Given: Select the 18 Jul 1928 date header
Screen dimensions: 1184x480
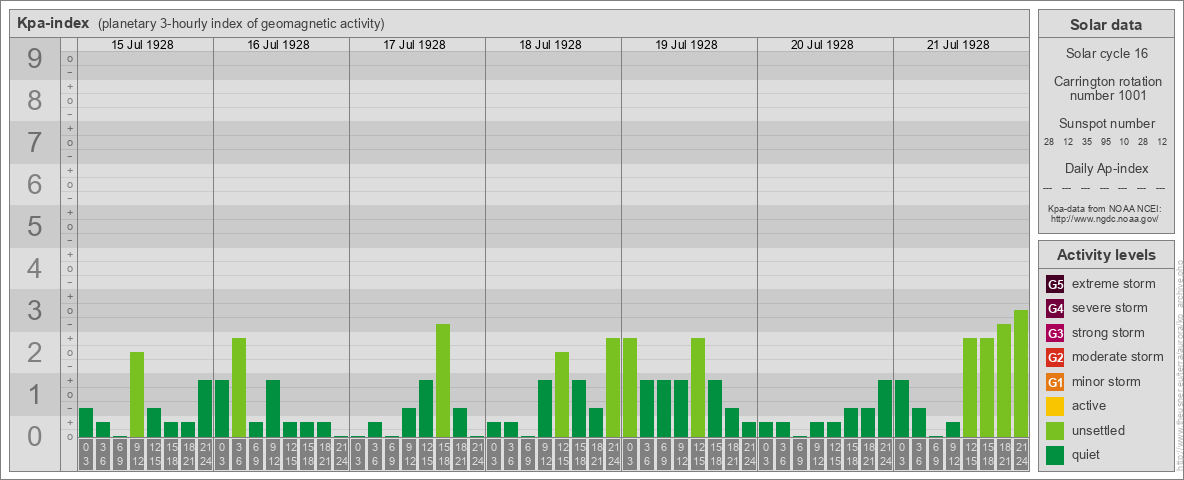Looking at the screenshot, I should point(550,45).
